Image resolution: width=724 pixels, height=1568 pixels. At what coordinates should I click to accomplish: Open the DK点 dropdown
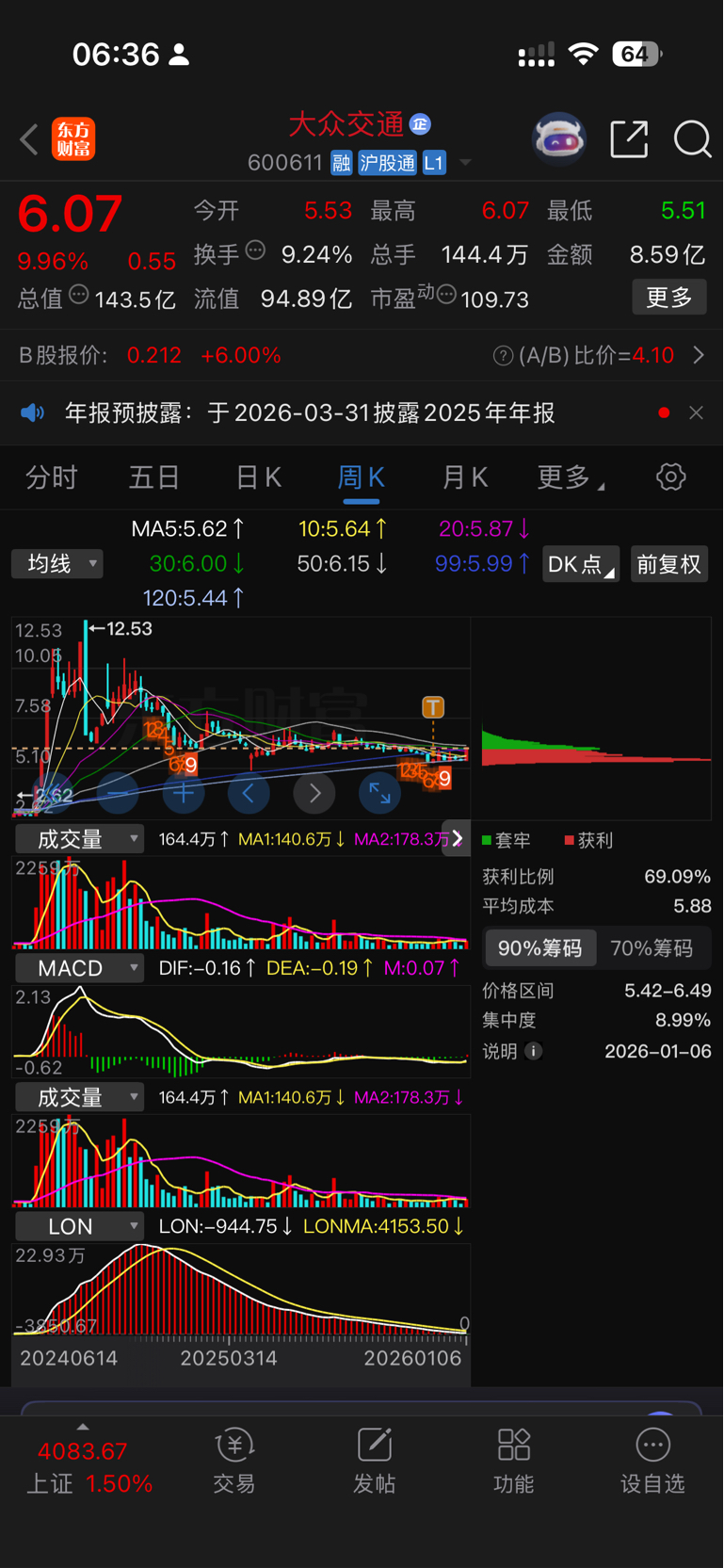coord(581,564)
